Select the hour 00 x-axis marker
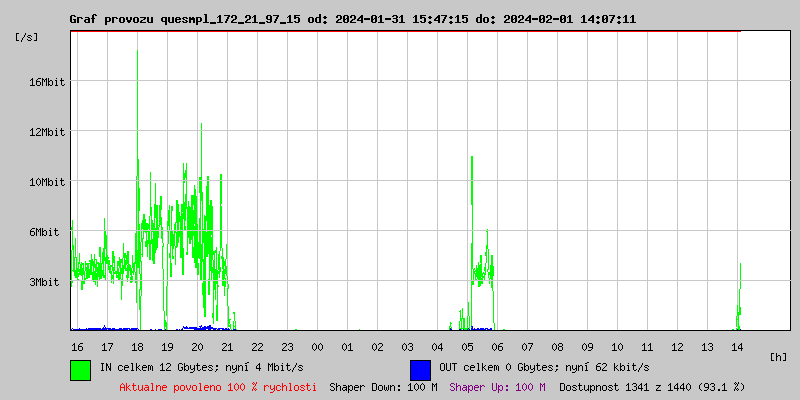 coord(317,347)
